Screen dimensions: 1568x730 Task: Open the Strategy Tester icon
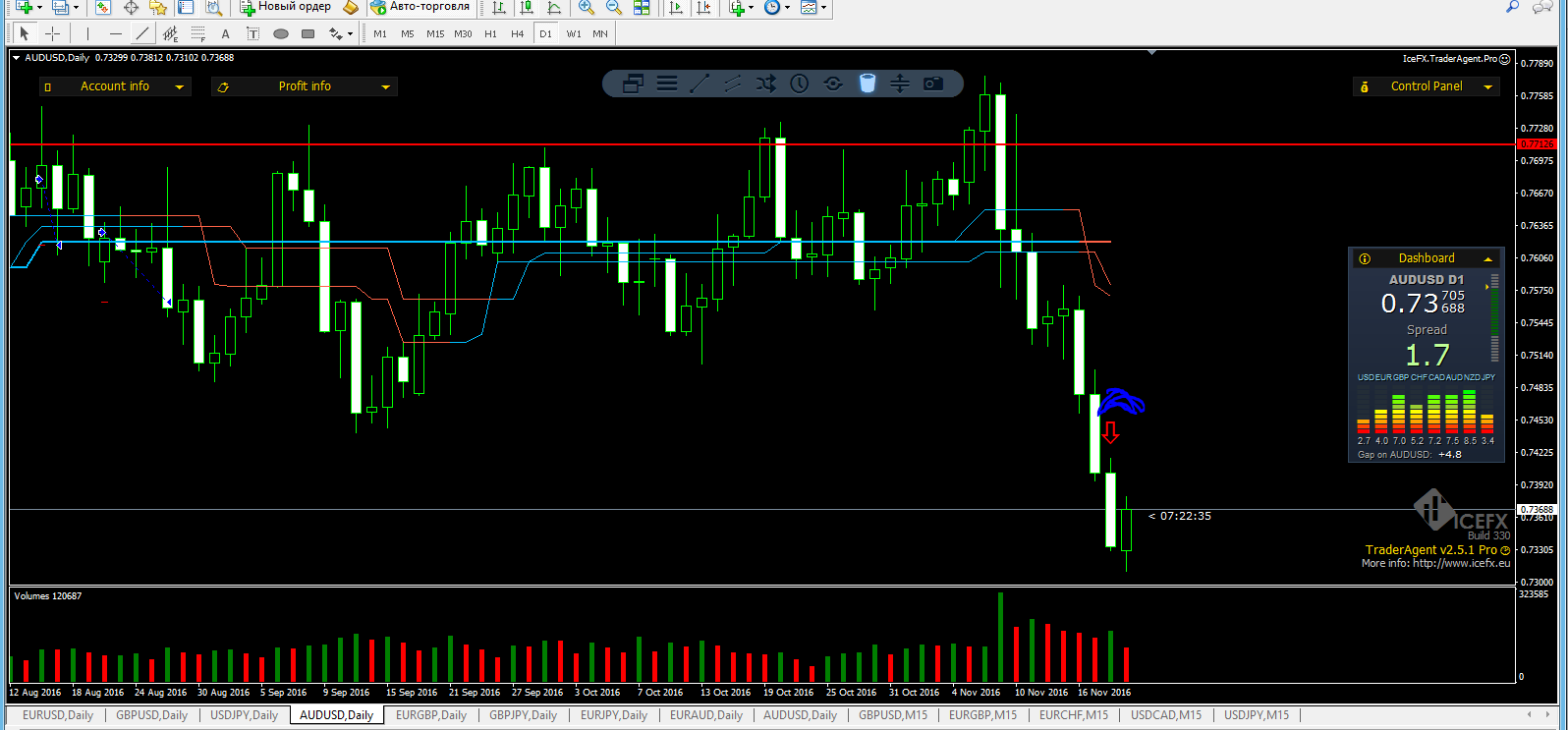coord(213,7)
